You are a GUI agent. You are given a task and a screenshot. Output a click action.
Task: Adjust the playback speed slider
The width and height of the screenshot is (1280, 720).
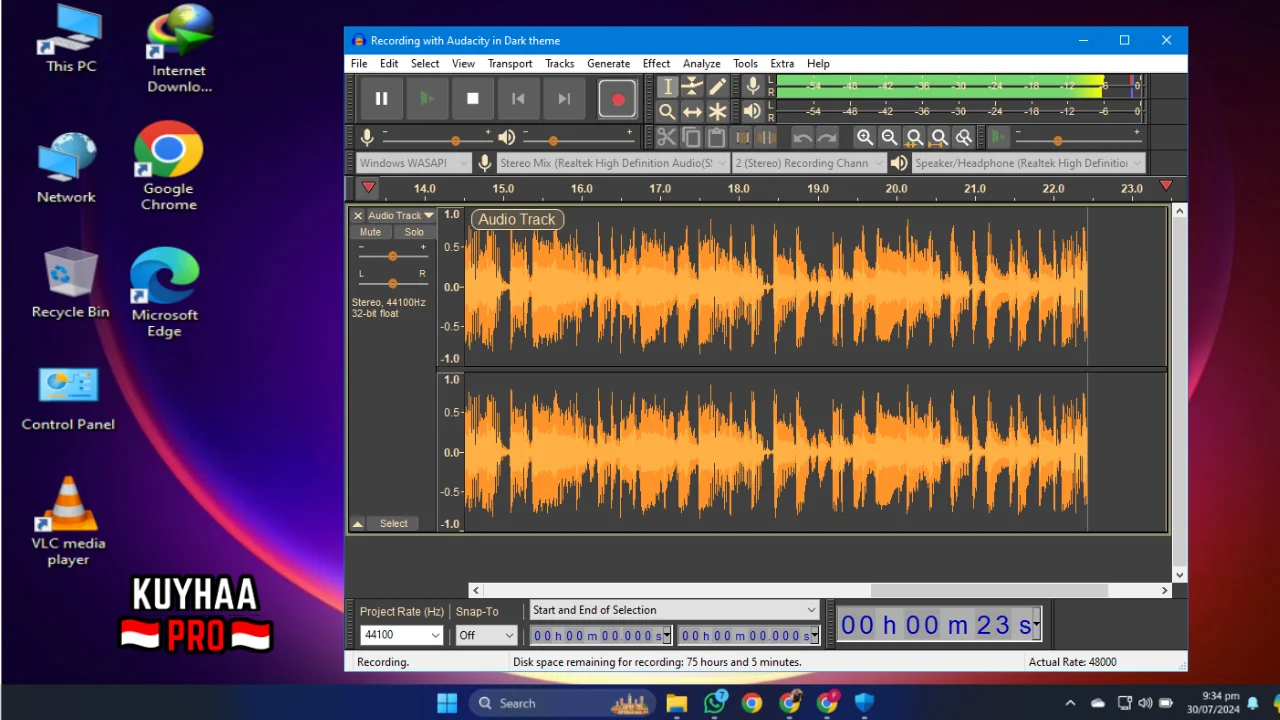tap(1058, 140)
